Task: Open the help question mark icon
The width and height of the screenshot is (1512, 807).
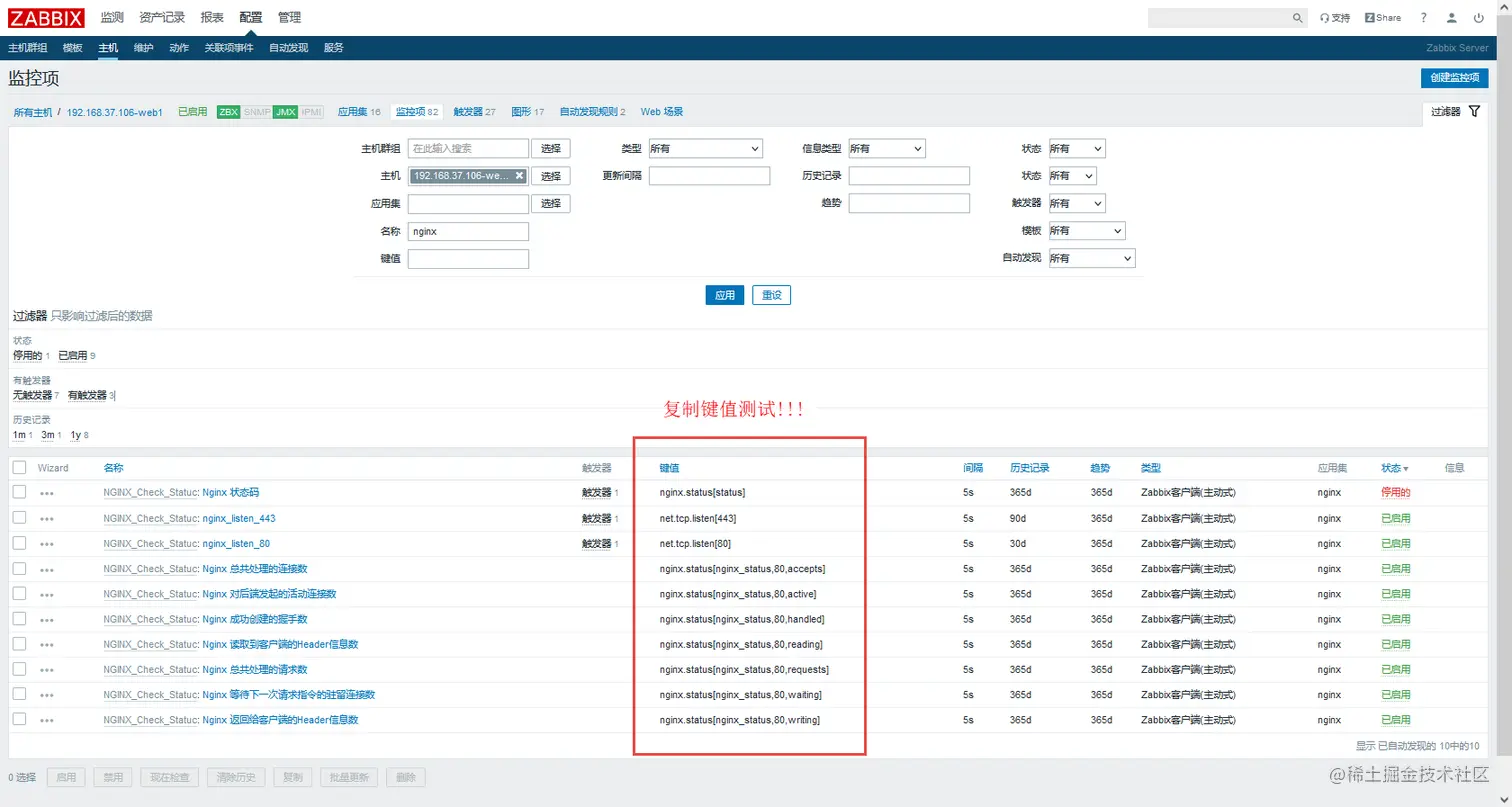Action: tap(1423, 18)
